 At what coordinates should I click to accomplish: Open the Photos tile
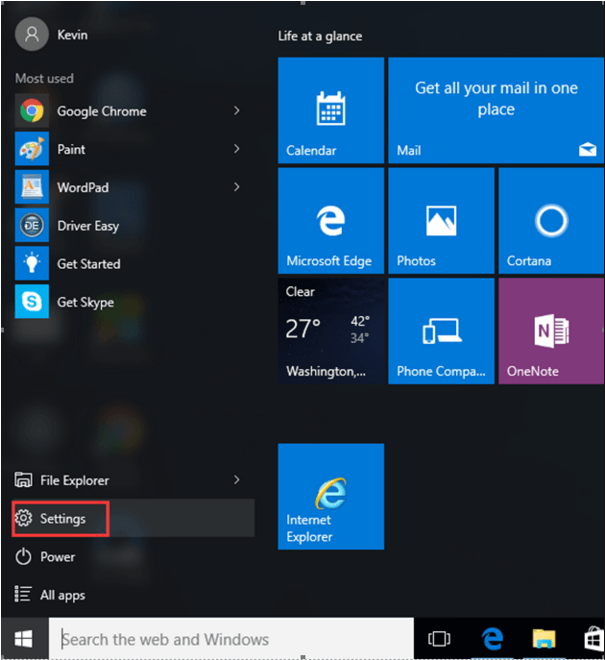[x=441, y=220]
